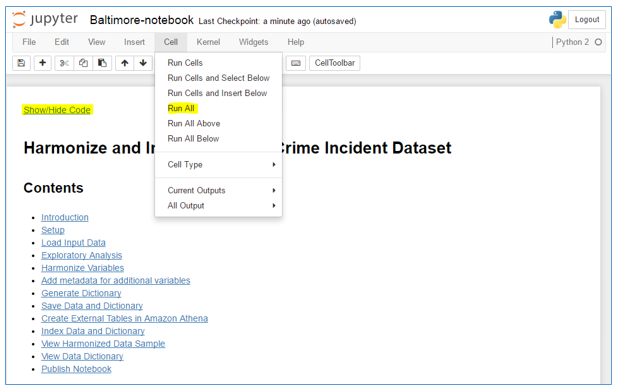The width and height of the screenshot is (618, 388).
Task: Insert cell below with plus icon
Action: coord(43,63)
